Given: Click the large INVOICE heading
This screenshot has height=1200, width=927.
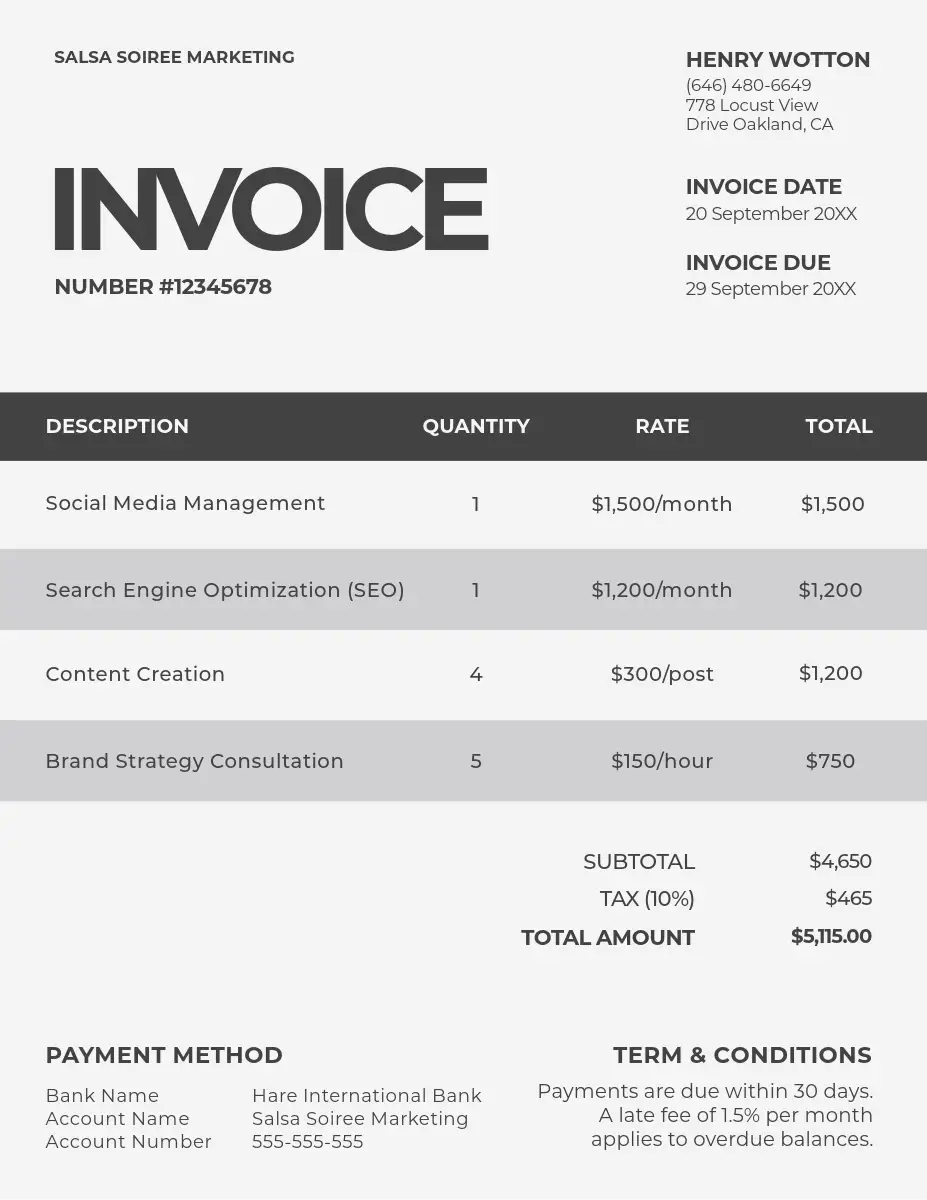Looking at the screenshot, I should point(271,209).
